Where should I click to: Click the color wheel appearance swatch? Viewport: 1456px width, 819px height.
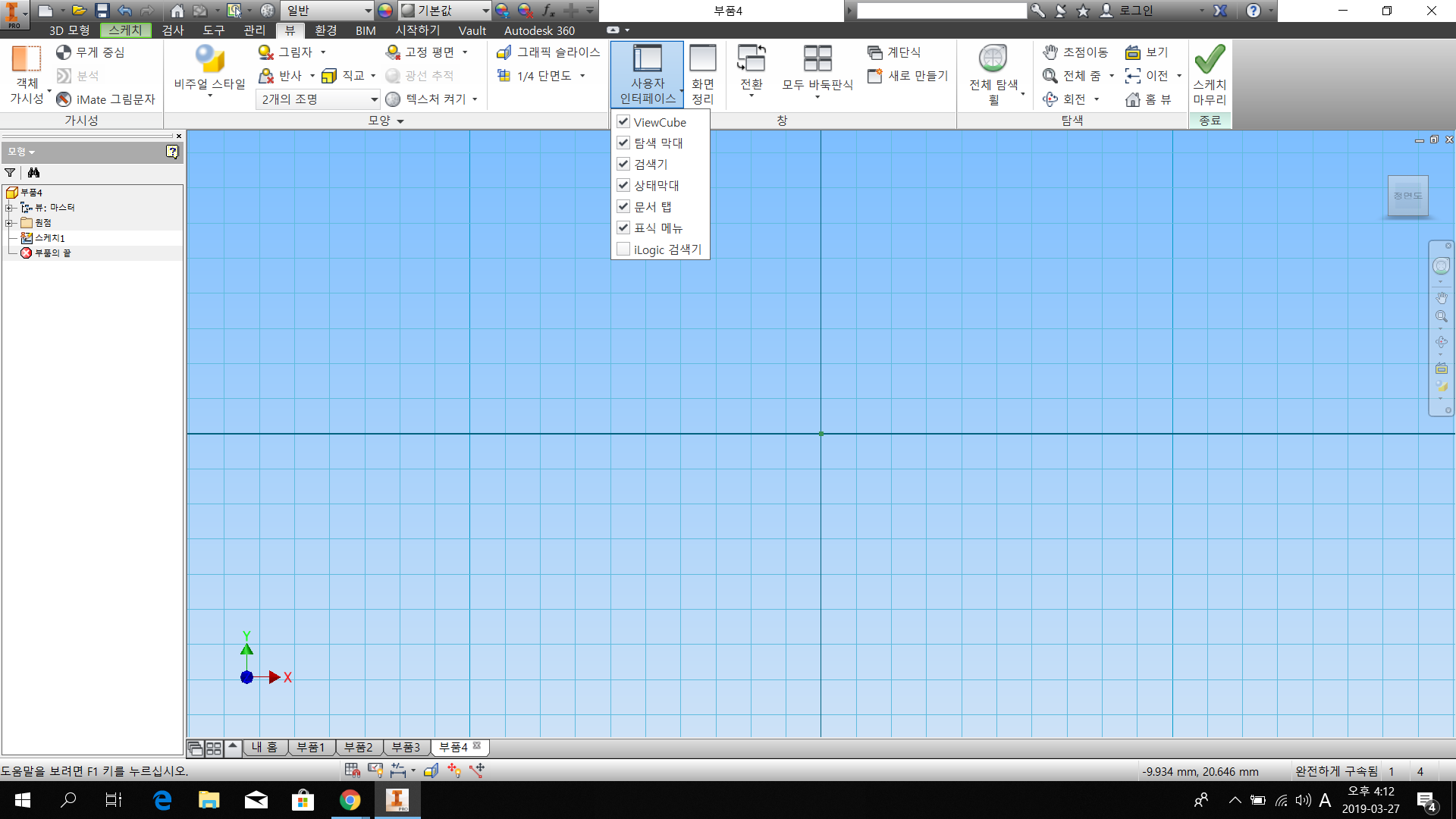(385, 11)
